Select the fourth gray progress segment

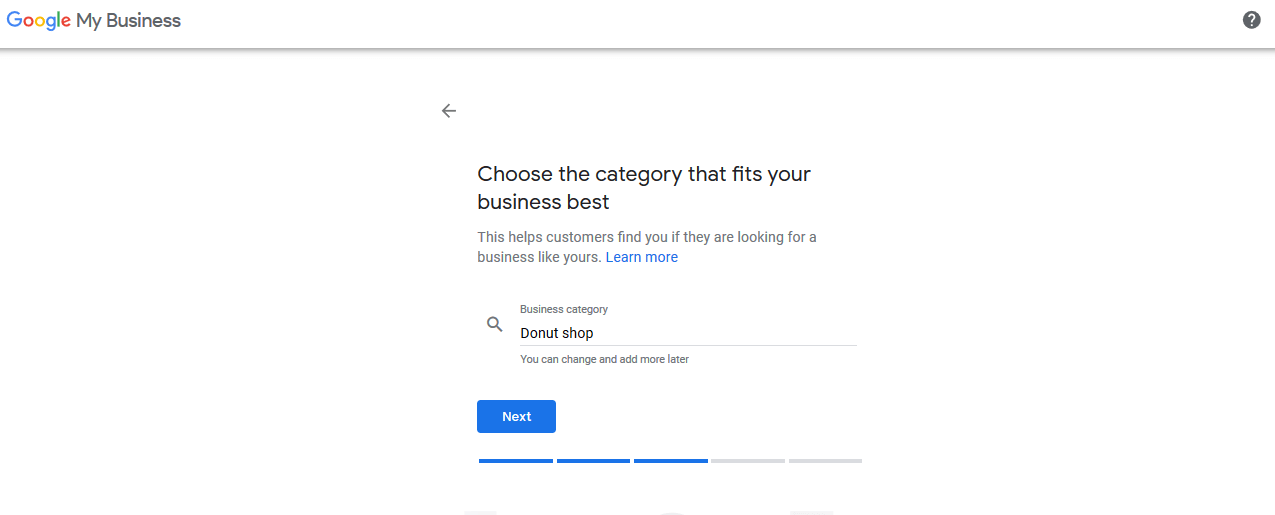[748, 461]
